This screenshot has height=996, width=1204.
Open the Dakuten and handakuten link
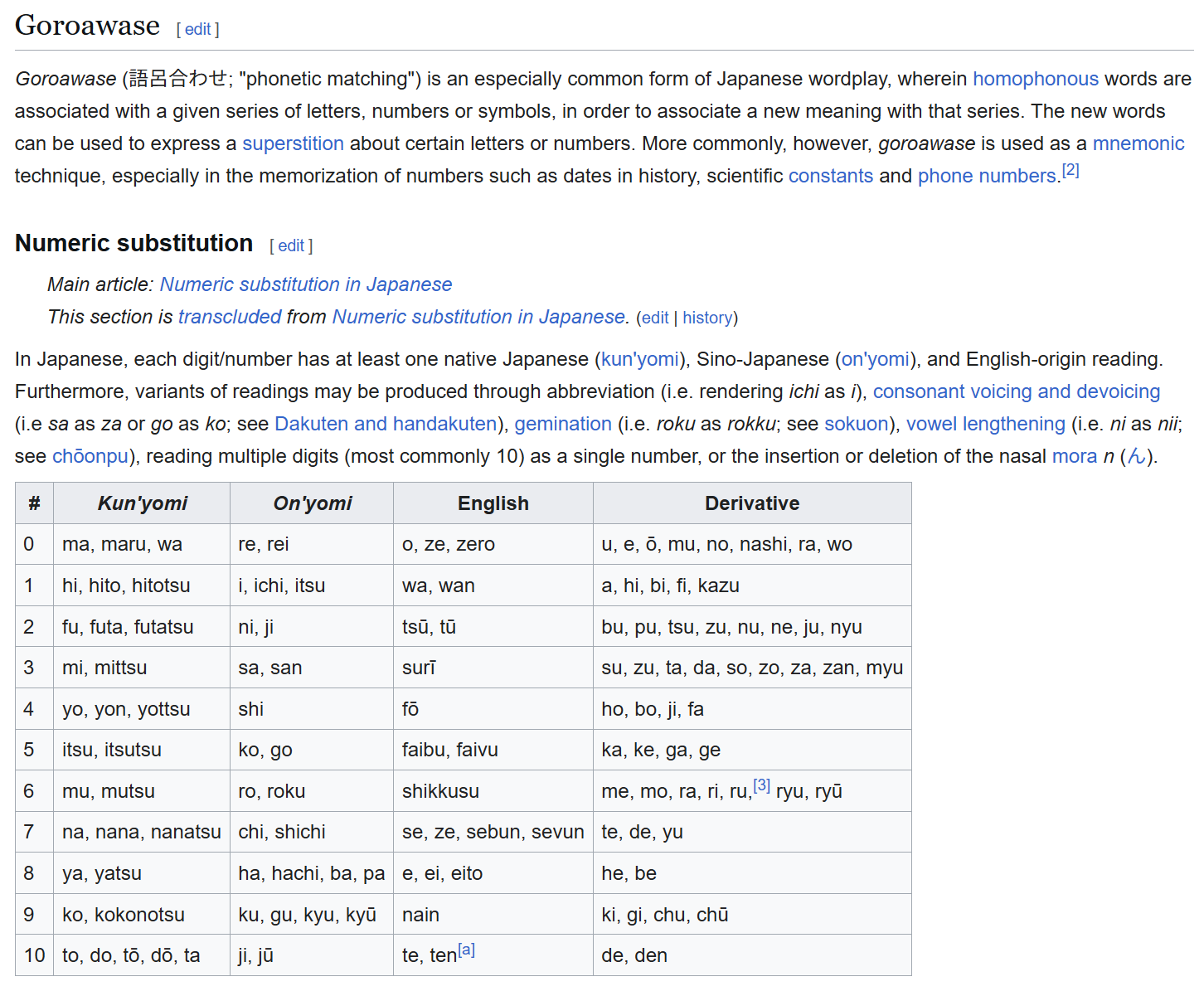coord(386,424)
